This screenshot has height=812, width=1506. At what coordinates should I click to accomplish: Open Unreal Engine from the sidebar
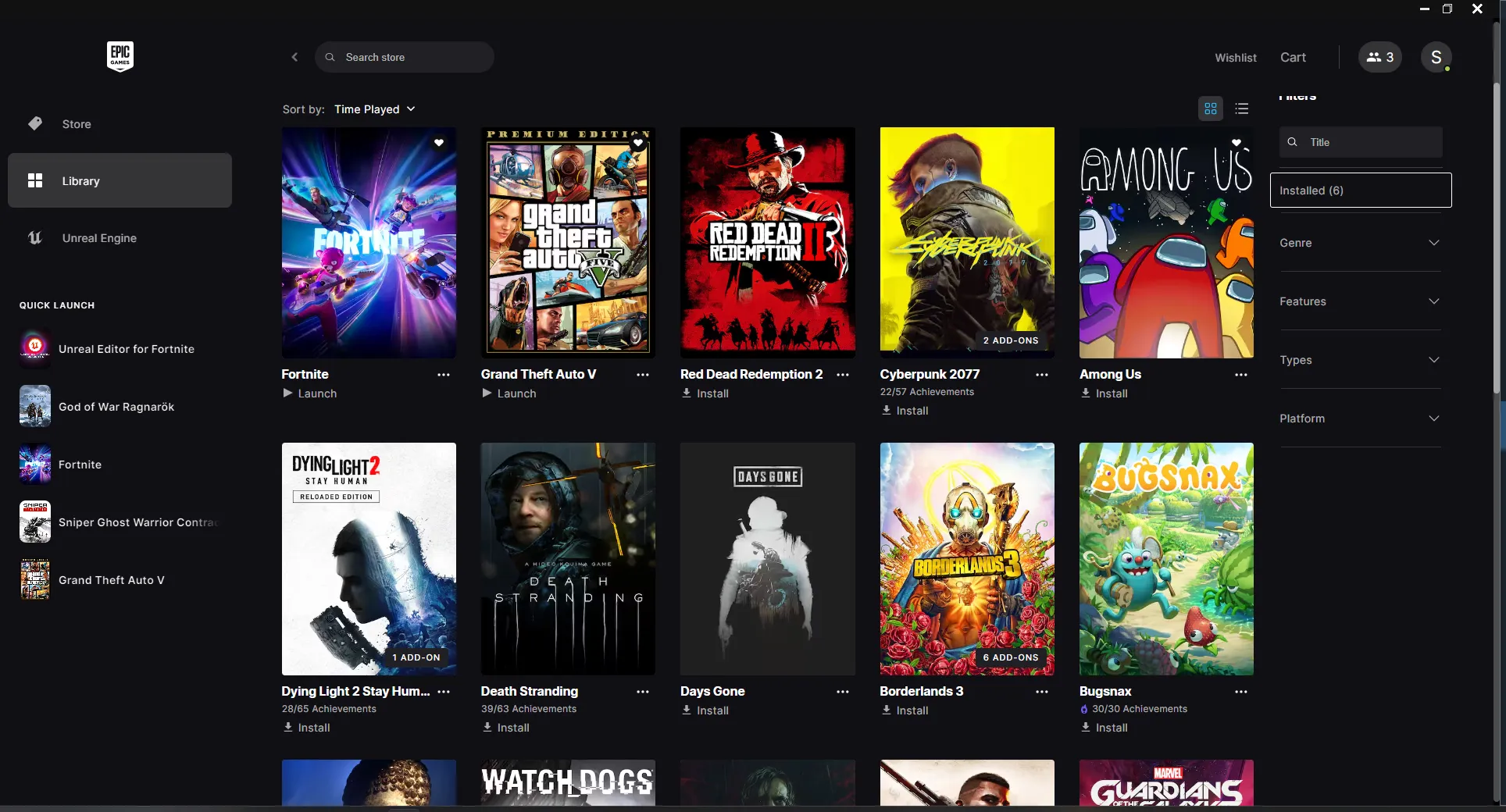(98, 238)
